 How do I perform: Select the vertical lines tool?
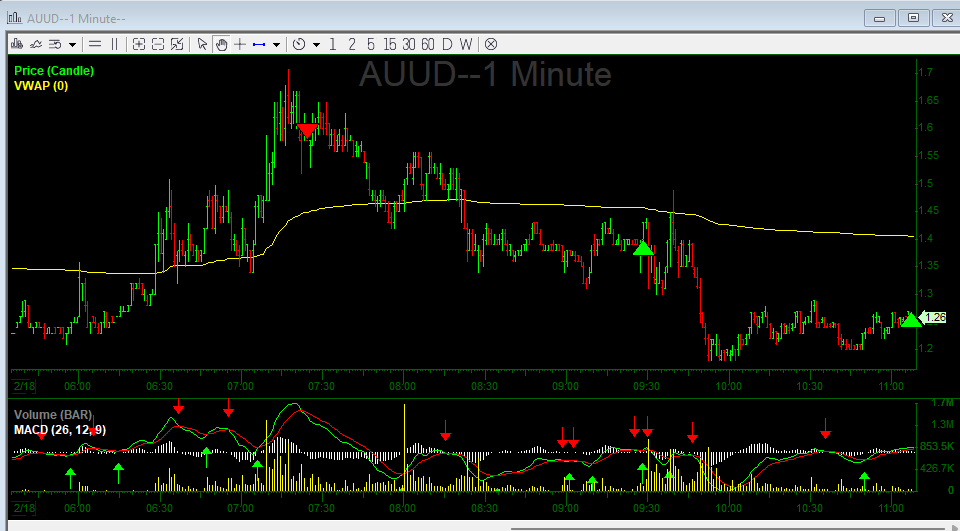click(114, 44)
